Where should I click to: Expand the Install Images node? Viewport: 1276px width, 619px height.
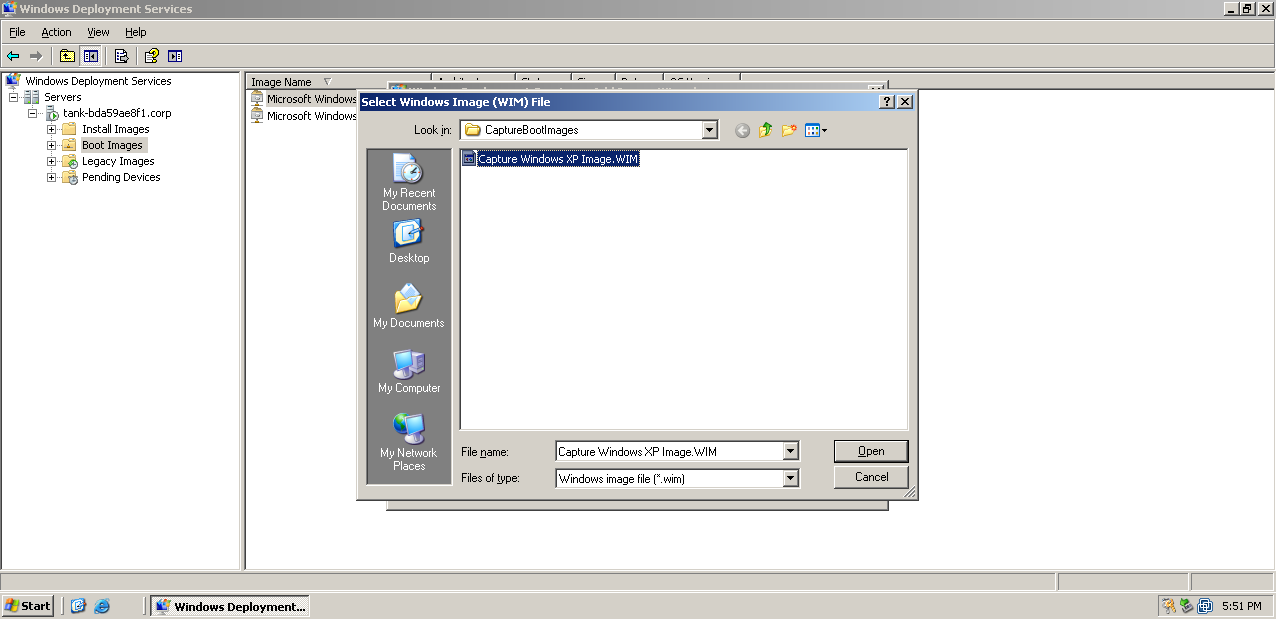tap(51, 129)
